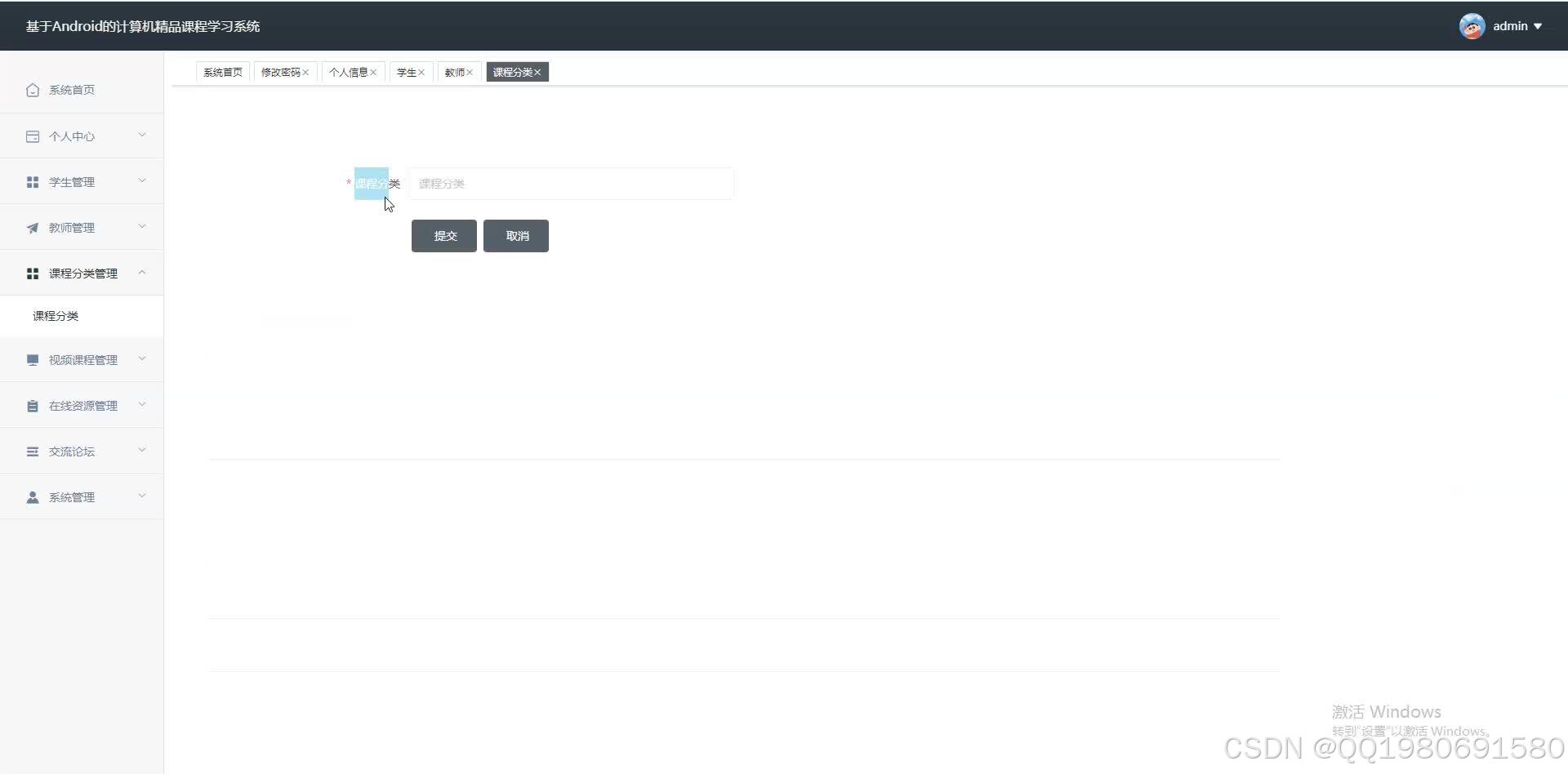Open the 课程分类 submenu item
The image size is (1568, 774).
pyautogui.click(x=82, y=316)
